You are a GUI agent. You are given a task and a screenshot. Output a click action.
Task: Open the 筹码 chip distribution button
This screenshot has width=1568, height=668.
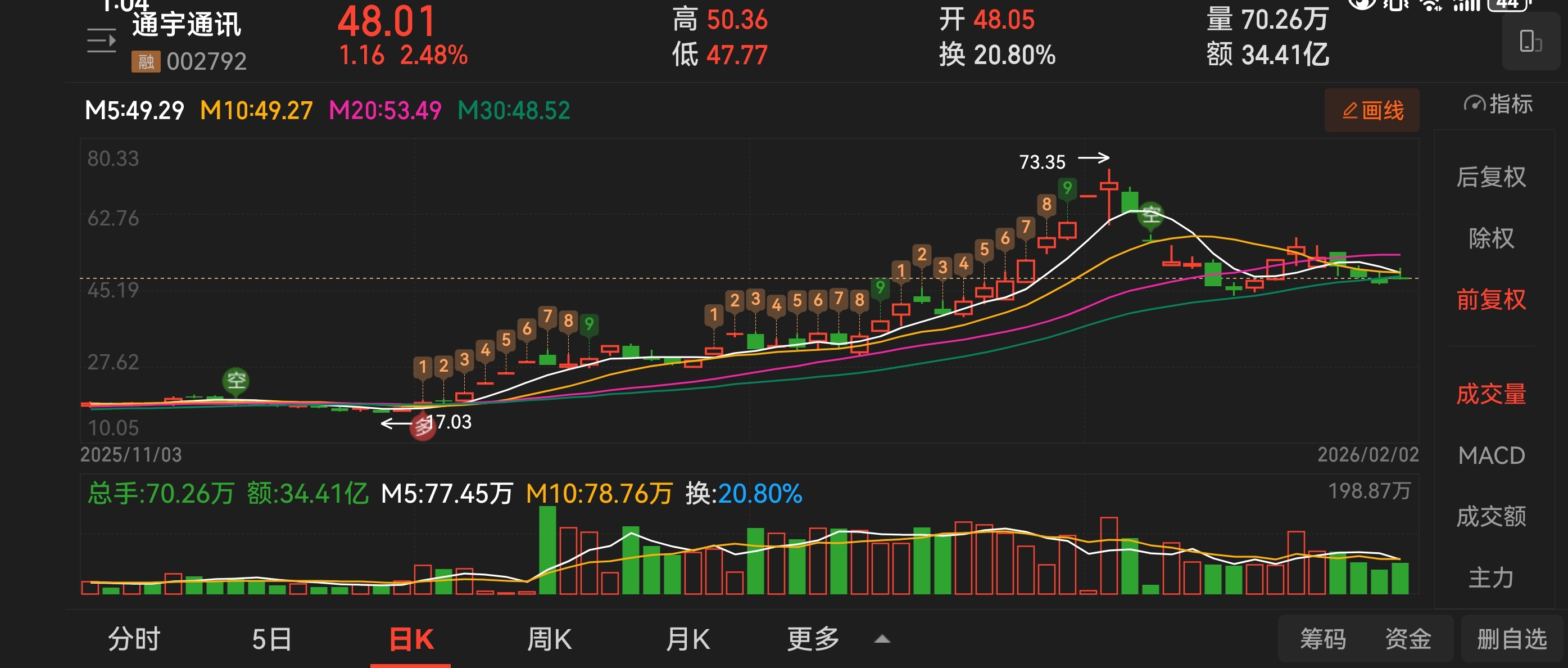click(1323, 639)
